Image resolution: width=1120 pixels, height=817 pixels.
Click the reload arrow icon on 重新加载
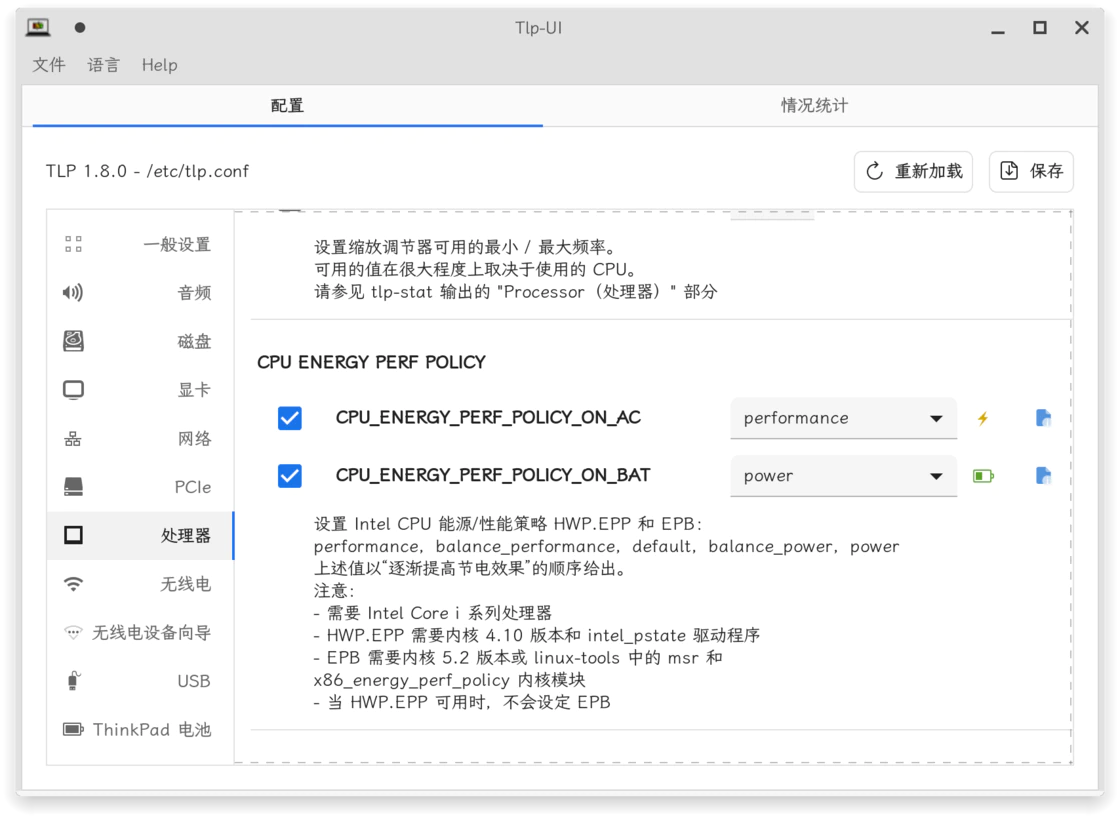(x=874, y=171)
